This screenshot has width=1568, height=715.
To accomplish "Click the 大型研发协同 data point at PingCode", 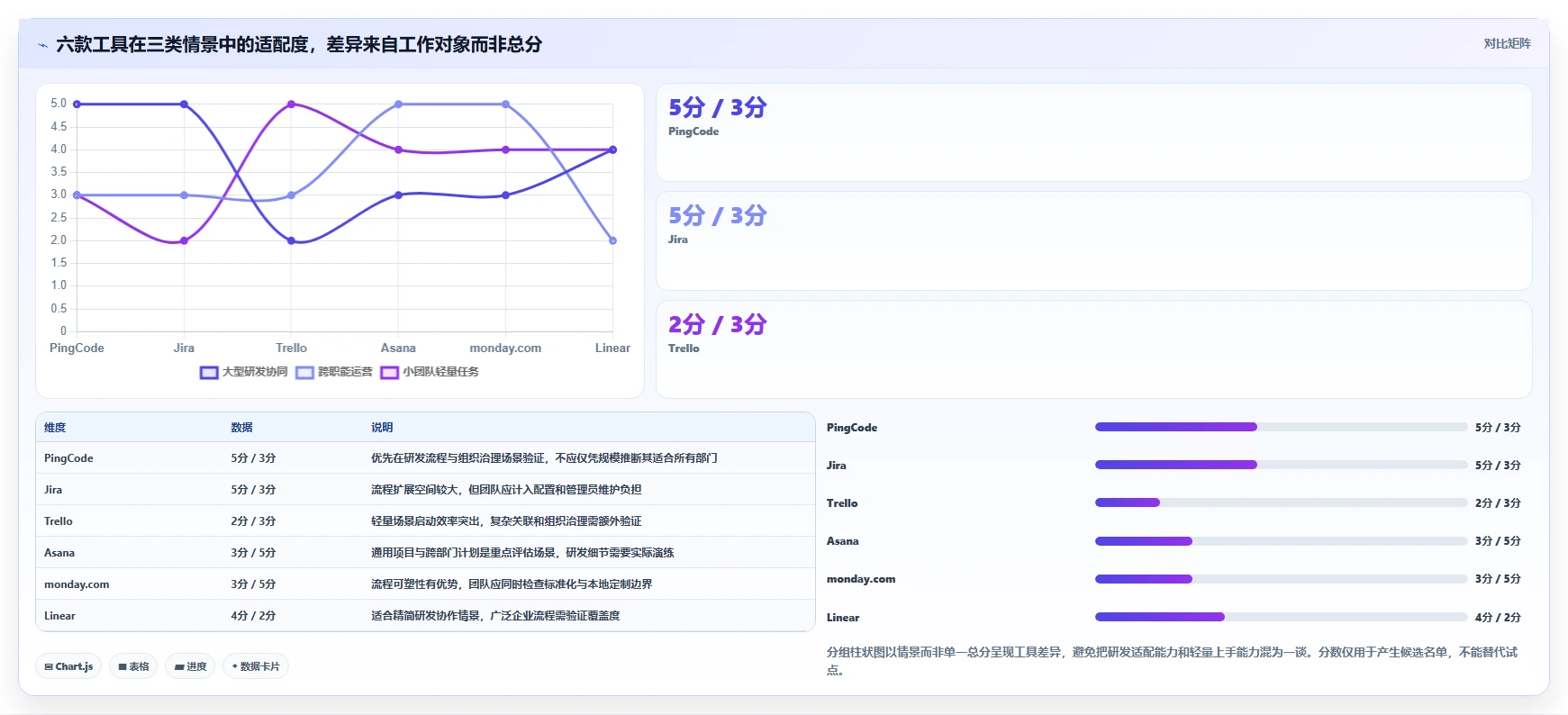I will click(x=77, y=104).
